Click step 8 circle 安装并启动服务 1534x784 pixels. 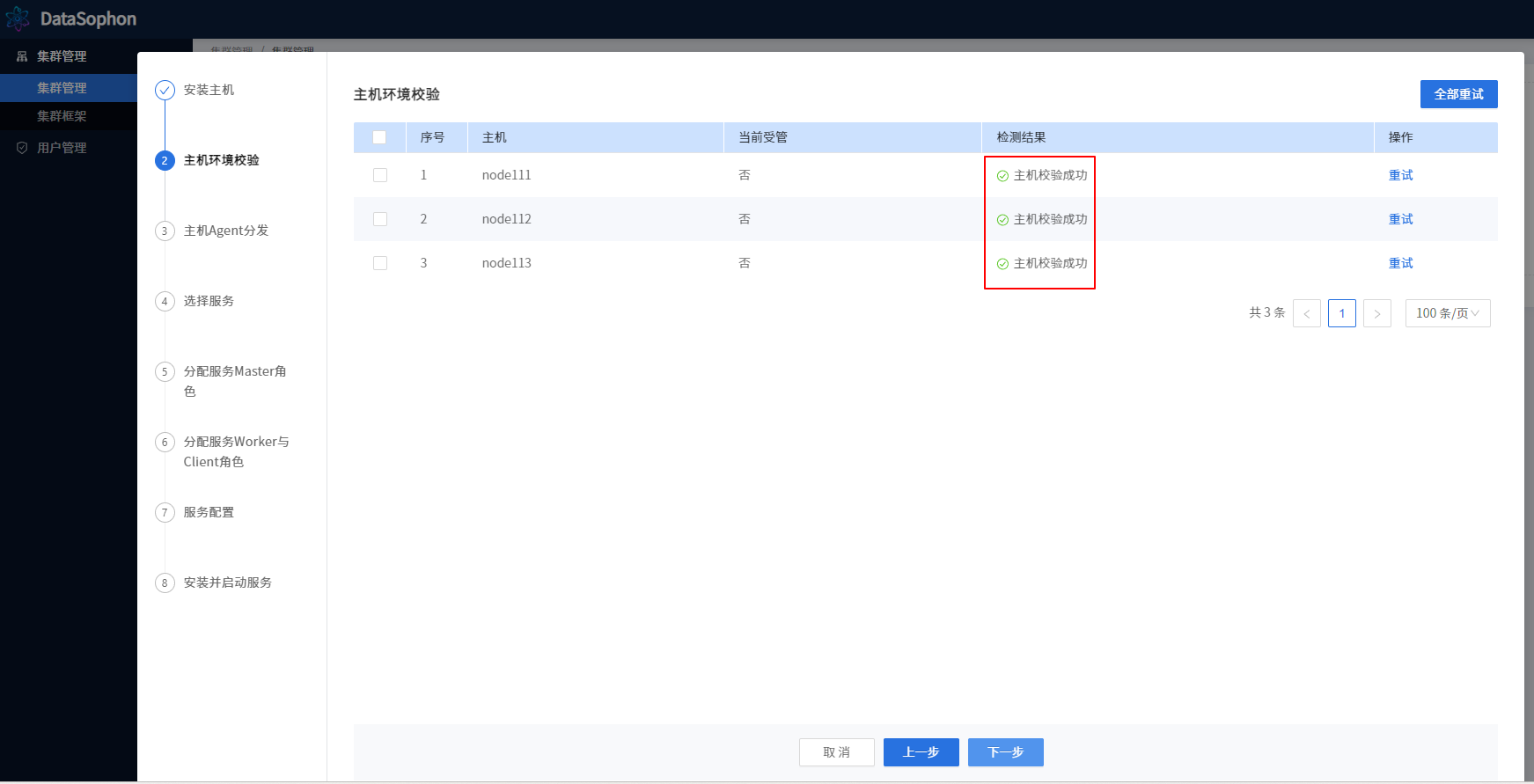click(x=165, y=583)
